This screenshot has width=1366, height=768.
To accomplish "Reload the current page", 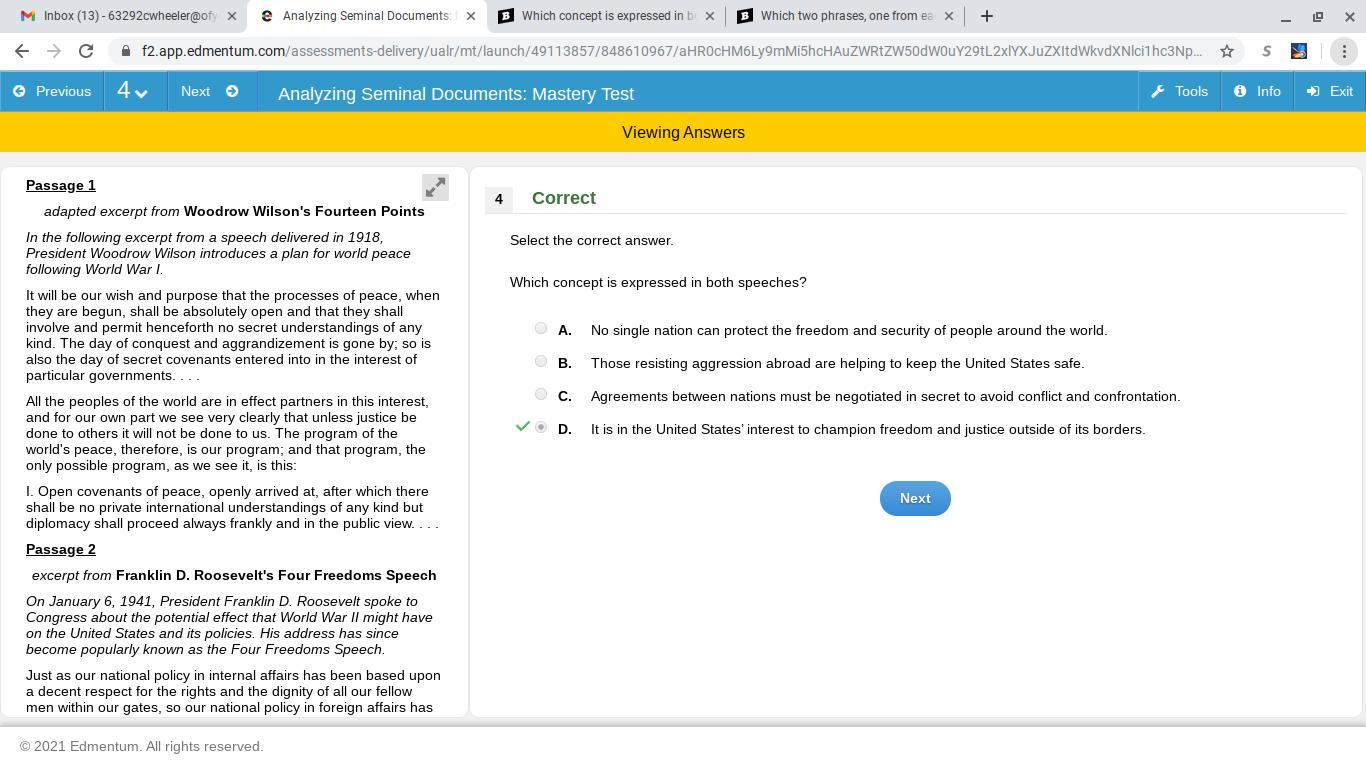I will coord(86,51).
